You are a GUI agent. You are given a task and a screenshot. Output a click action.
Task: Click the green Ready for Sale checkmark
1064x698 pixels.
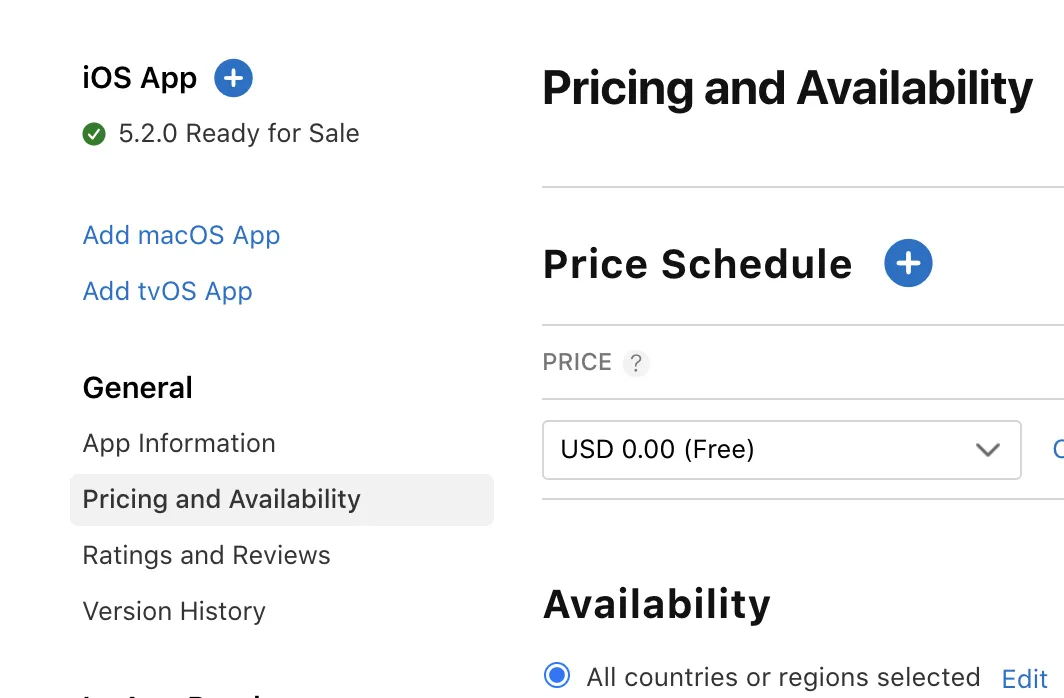point(94,134)
